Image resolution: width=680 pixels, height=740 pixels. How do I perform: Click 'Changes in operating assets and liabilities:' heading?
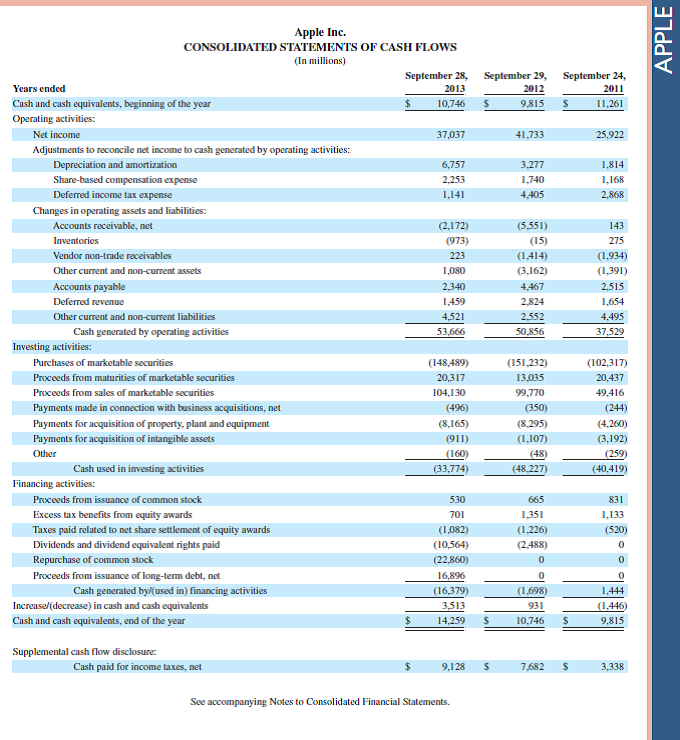(x=119, y=210)
